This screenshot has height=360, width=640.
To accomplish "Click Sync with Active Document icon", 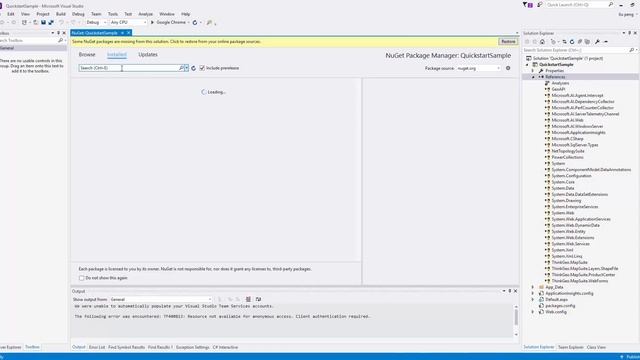I will coord(564,42).
